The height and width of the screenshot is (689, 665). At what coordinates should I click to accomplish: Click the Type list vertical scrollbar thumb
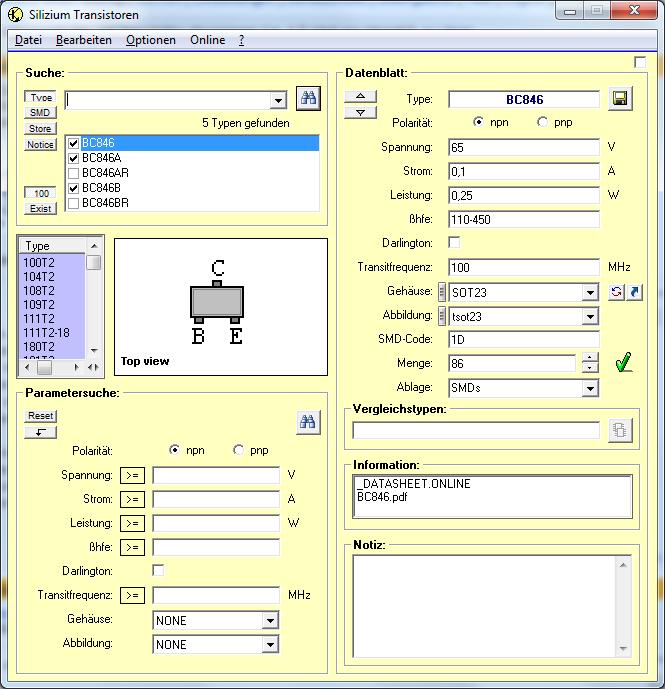[94, 262]
